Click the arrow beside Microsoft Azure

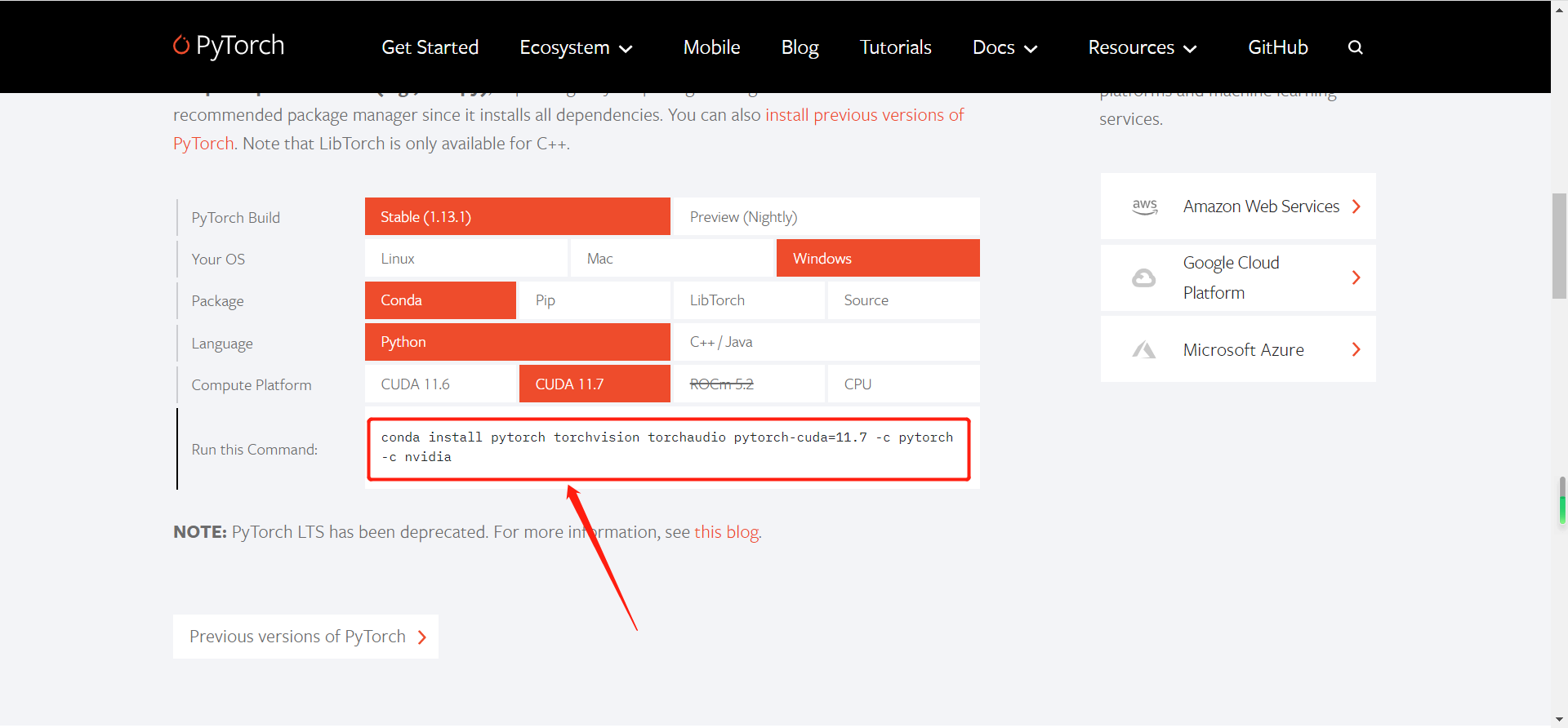[1356, 349]
